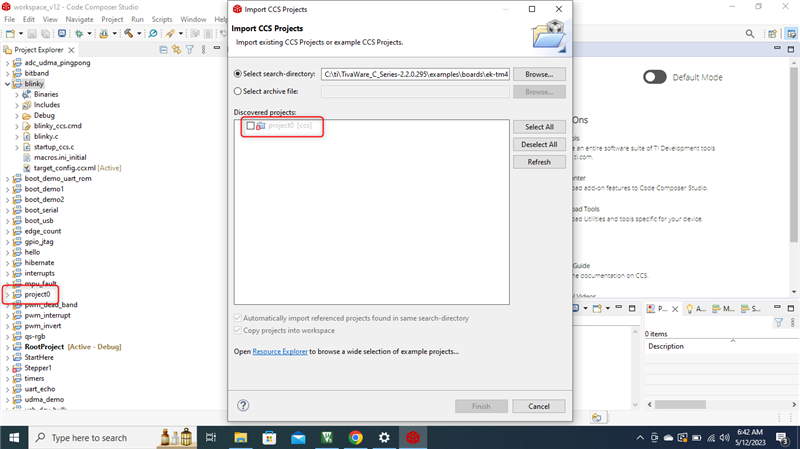Click the Problems view horizontal scrollbar thumb
The image size is (800, 449).
coord(680,405)
